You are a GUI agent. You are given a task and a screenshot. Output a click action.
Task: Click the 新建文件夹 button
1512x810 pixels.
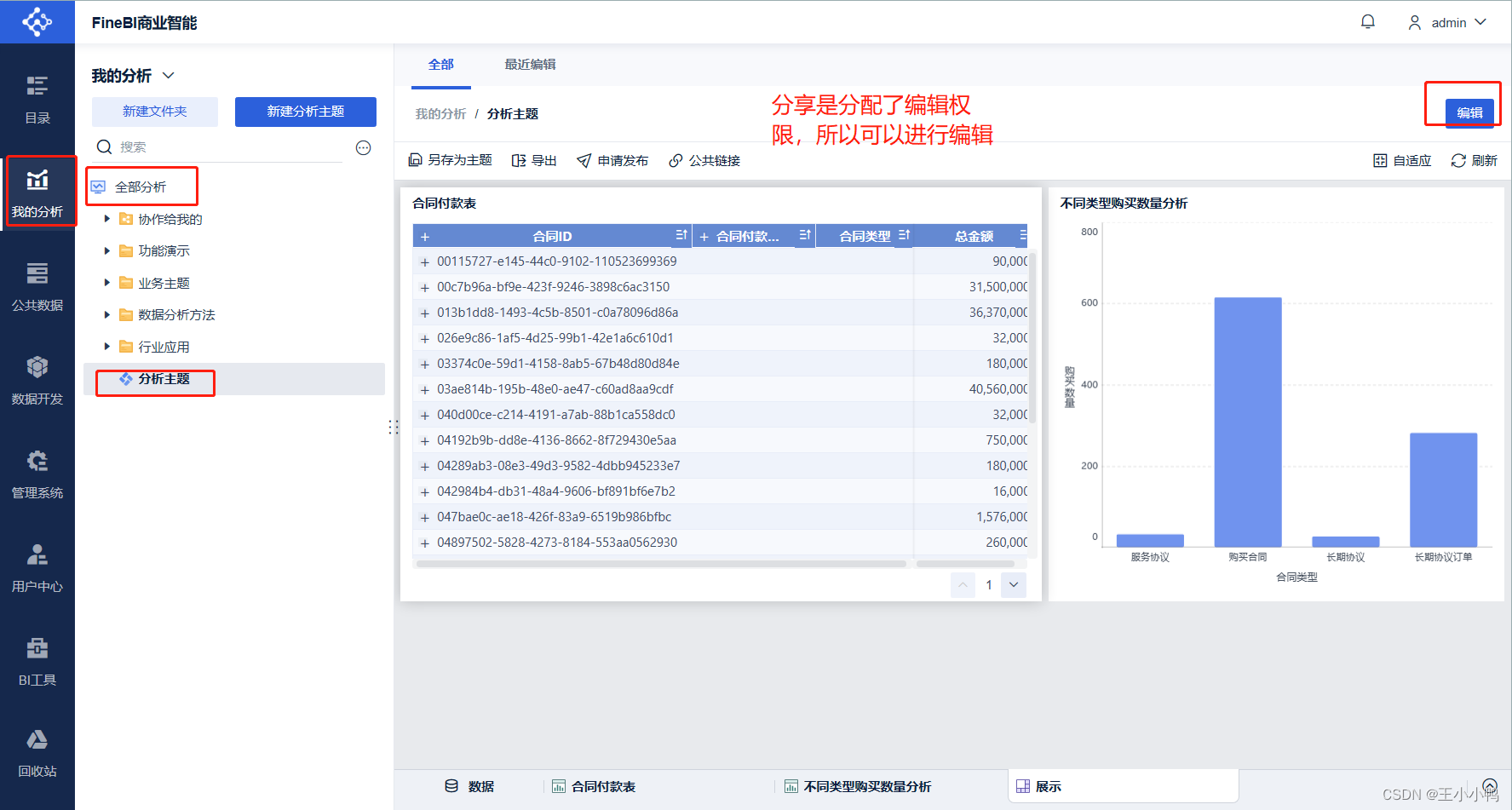[155, 112]
